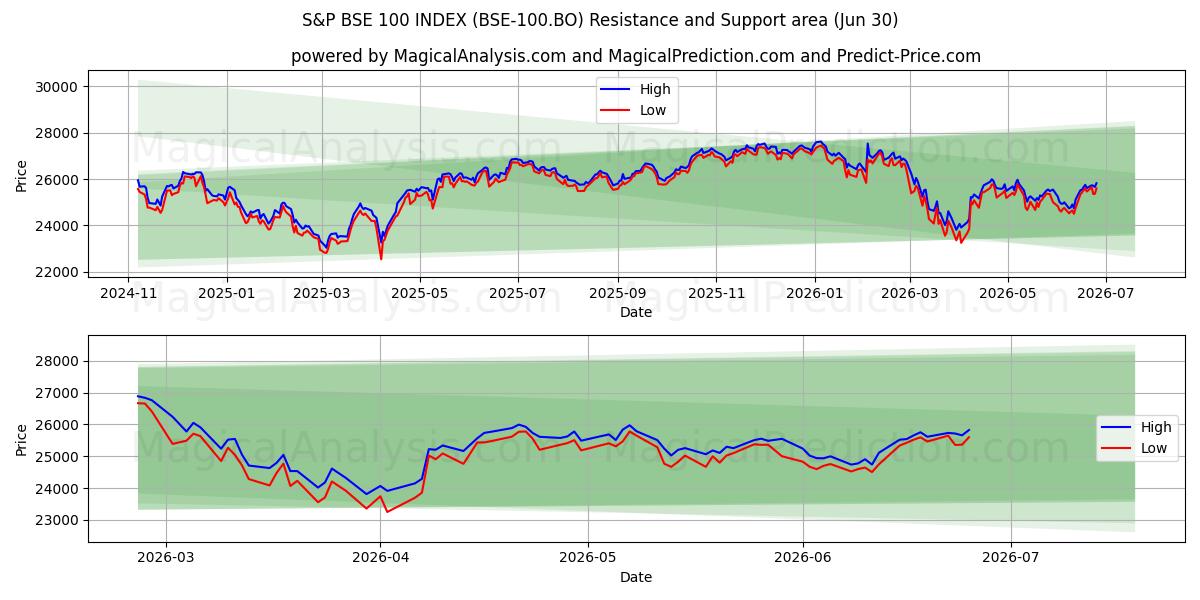The image size is (1200, 600).
Task: Click the '28000' y-axis label of the top chart
Action: [x=57, y=133]
